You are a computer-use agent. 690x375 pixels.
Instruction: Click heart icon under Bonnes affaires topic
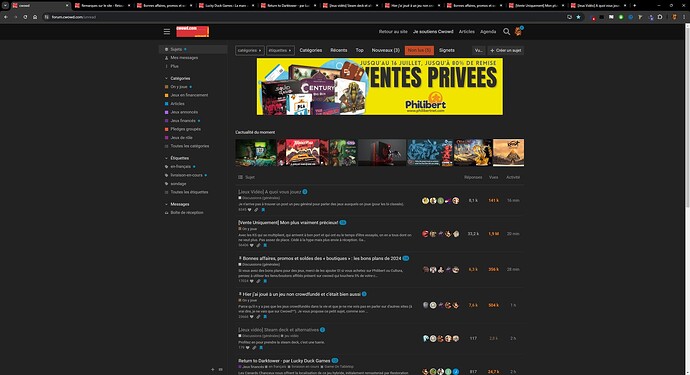pyautogui.click(x=252, y=281)
